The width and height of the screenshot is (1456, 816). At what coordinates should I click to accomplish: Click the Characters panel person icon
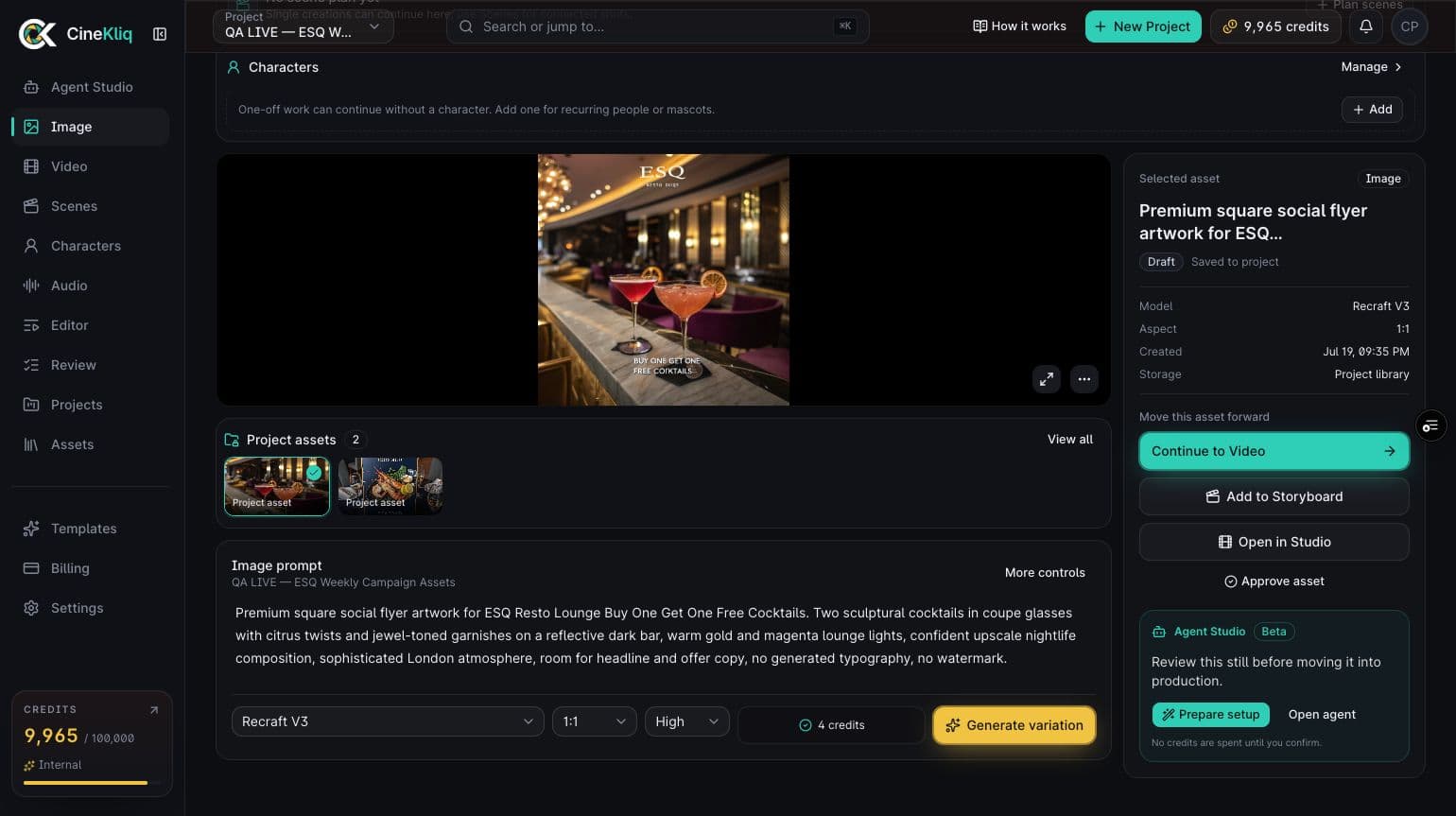click(x=234, y=67)
